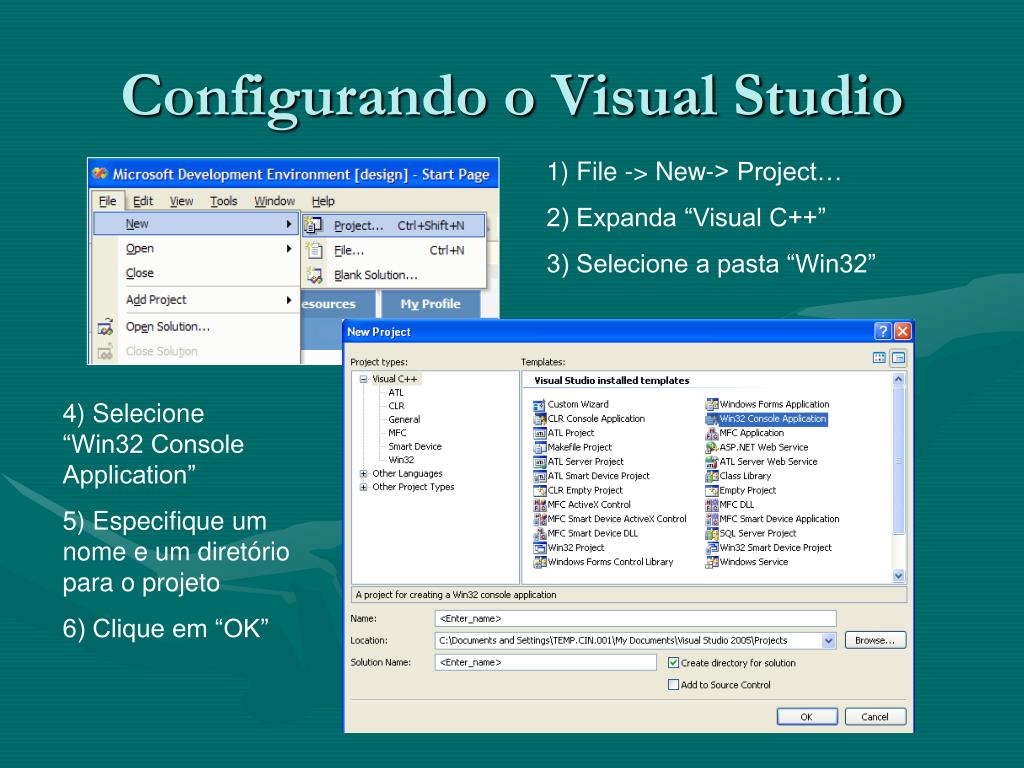Select MFC Smart Device ActiveX Control
The width and height of the screenshot is (1024, 768).
(611, 519)
